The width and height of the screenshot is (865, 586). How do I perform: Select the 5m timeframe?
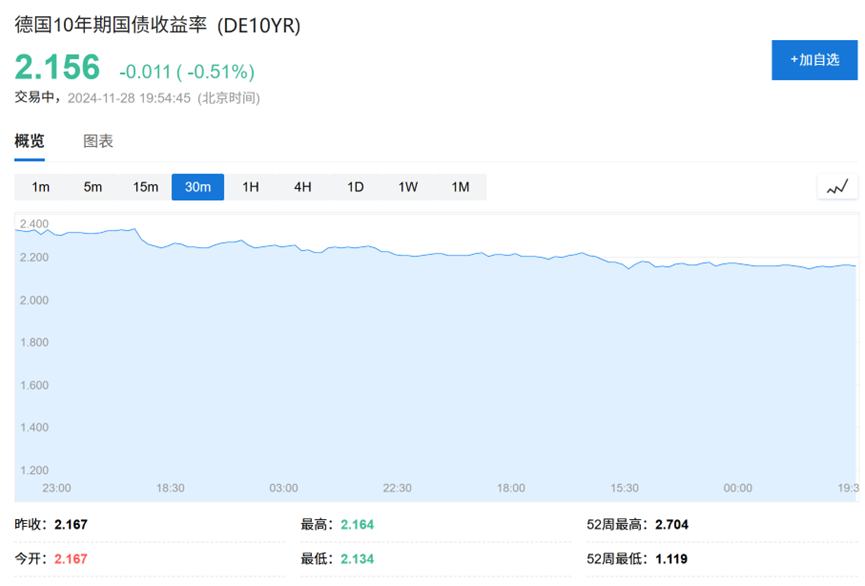tap(93, 186)
